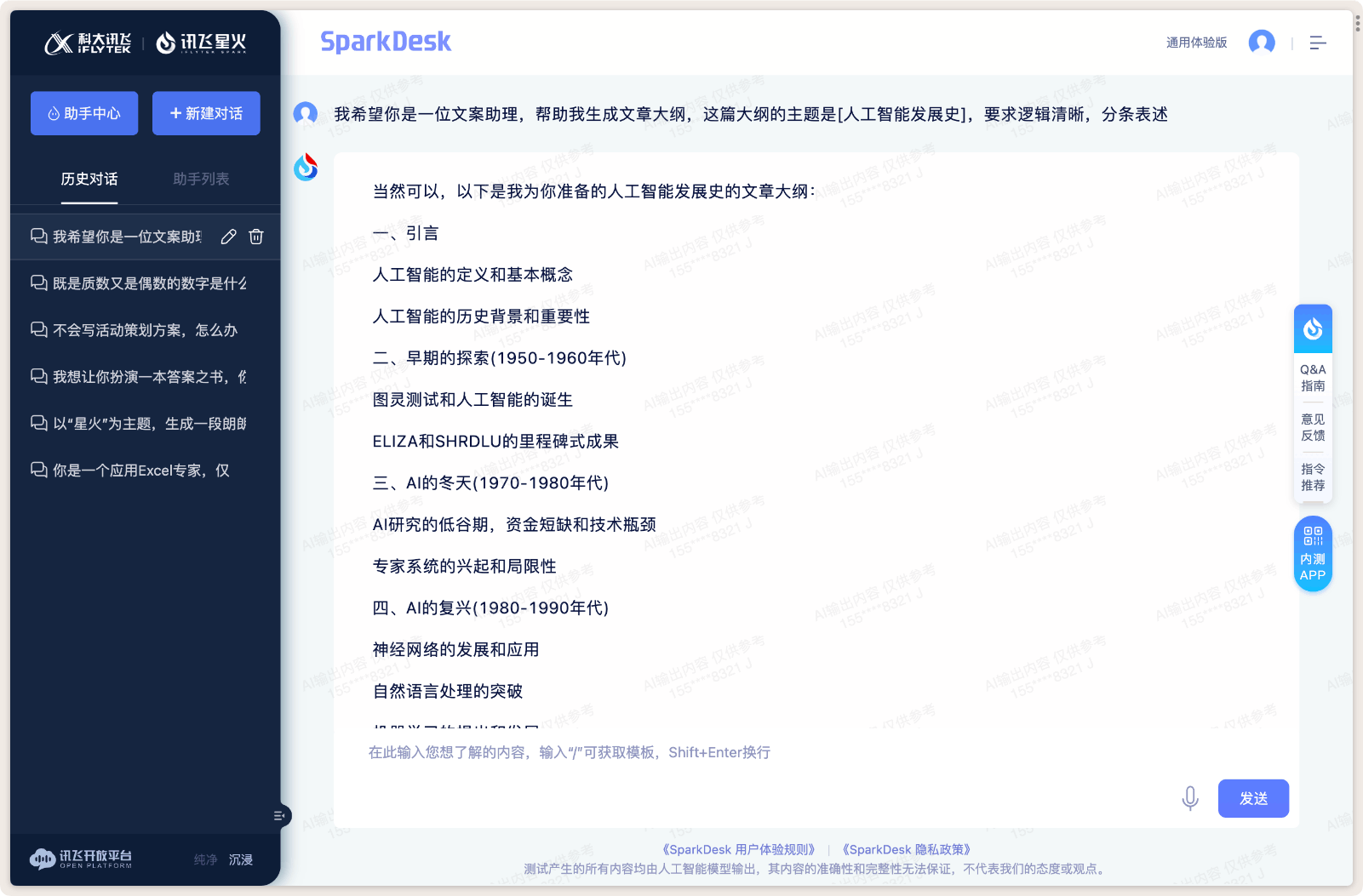Open the SparkDesk 隐私政策 link
Screen dimensions: 1363x896
pos(908,848)
